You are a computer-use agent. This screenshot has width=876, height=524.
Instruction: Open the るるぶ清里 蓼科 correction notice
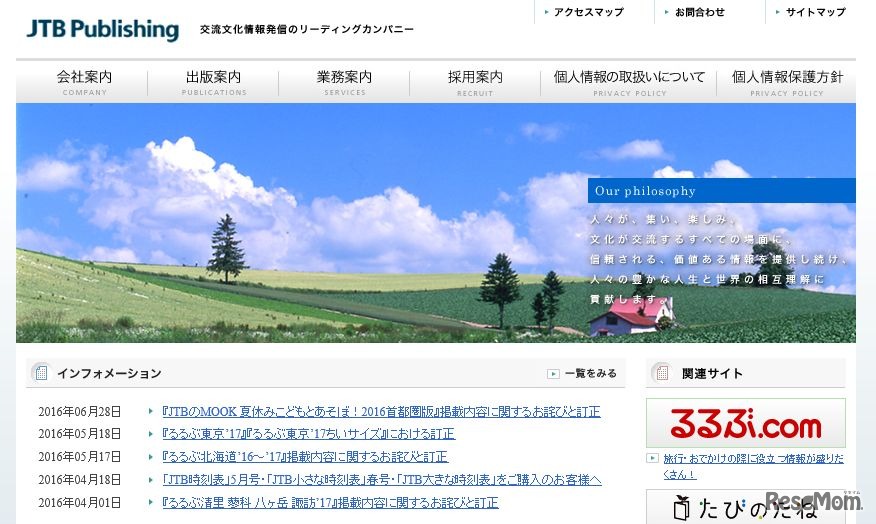pos(330,503)
